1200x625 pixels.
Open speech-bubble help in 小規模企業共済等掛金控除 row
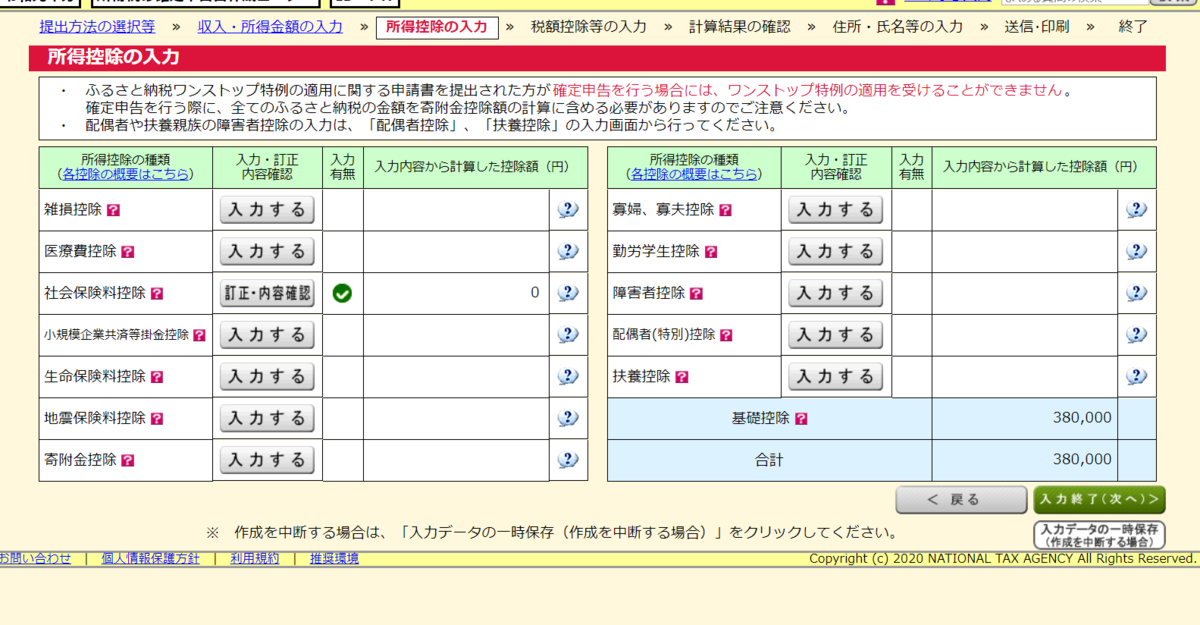(568, 335)
